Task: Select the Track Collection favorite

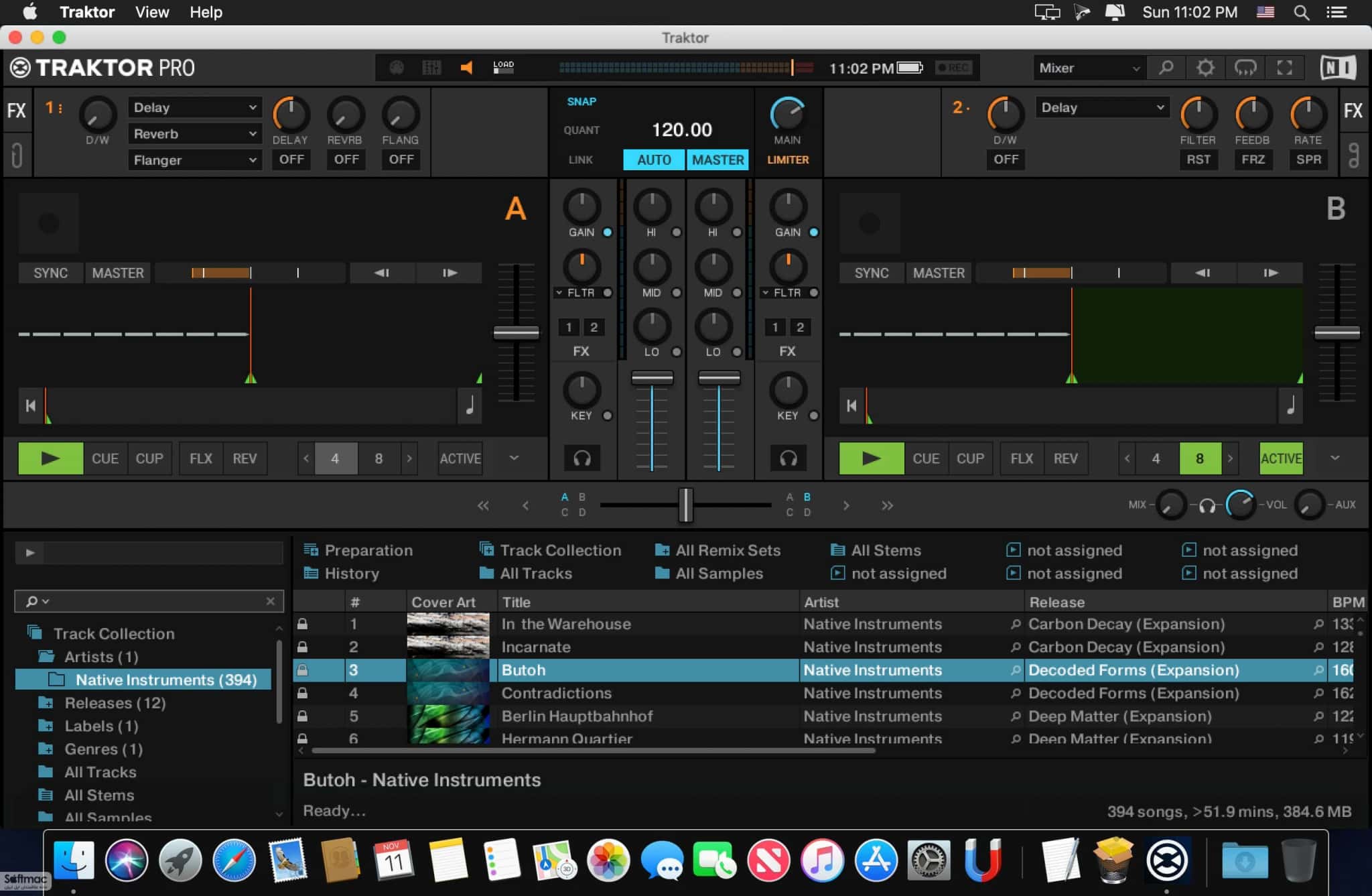Action: coord(551,550)
